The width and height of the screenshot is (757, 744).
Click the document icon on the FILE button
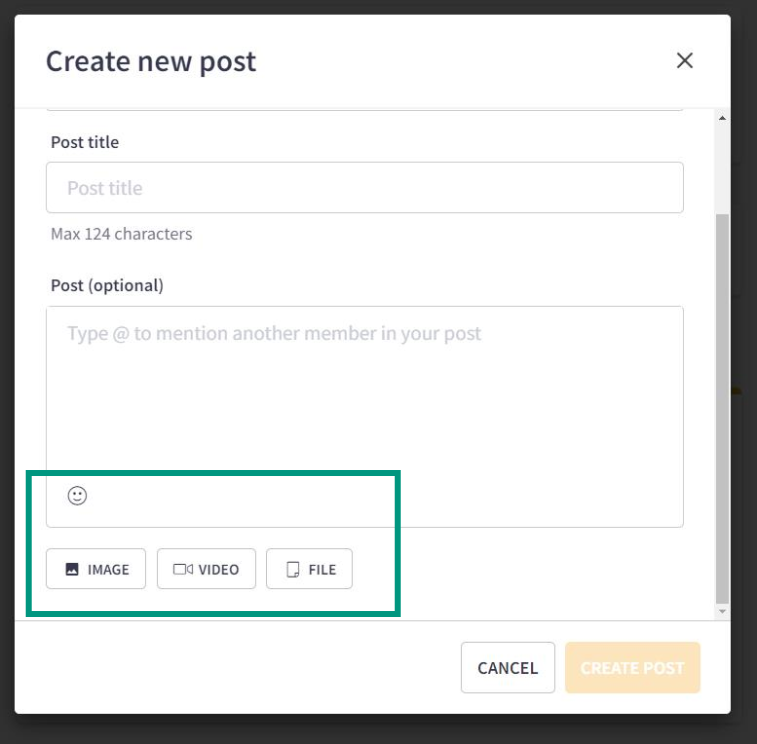[293, 569]
